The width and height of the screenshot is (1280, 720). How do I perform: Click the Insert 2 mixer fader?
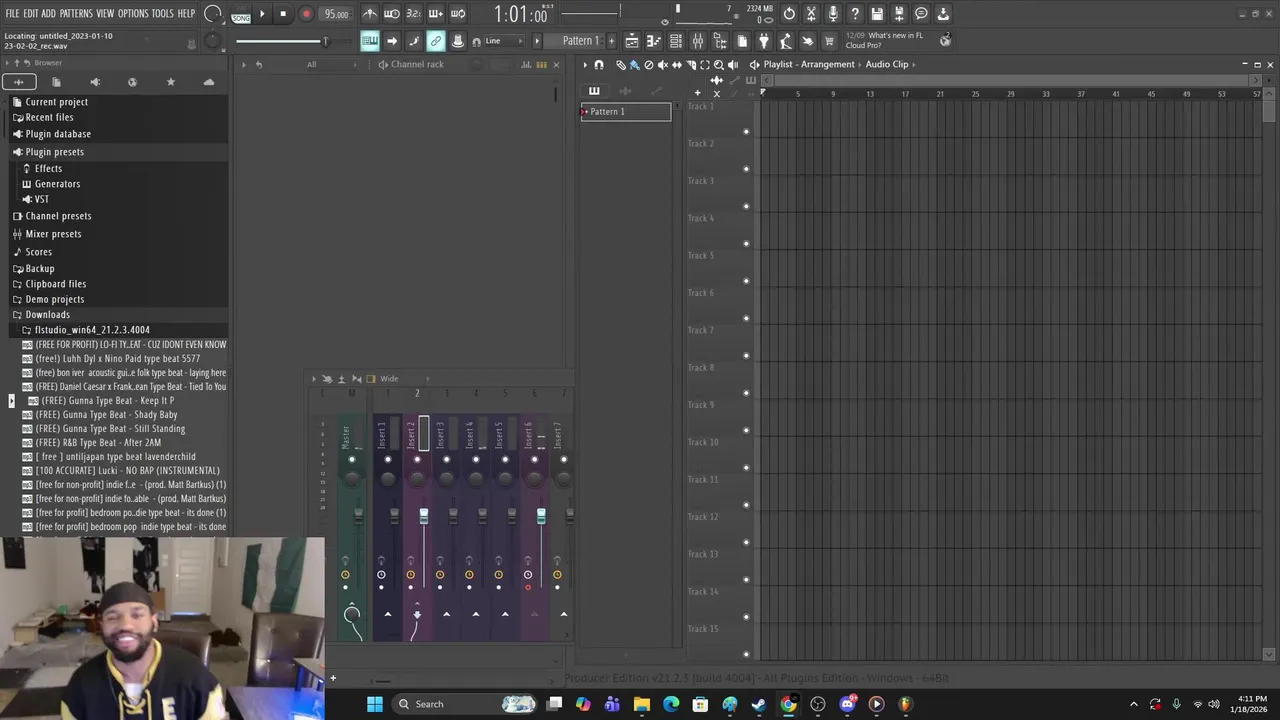pyautogui.click(x=424, y=516)
